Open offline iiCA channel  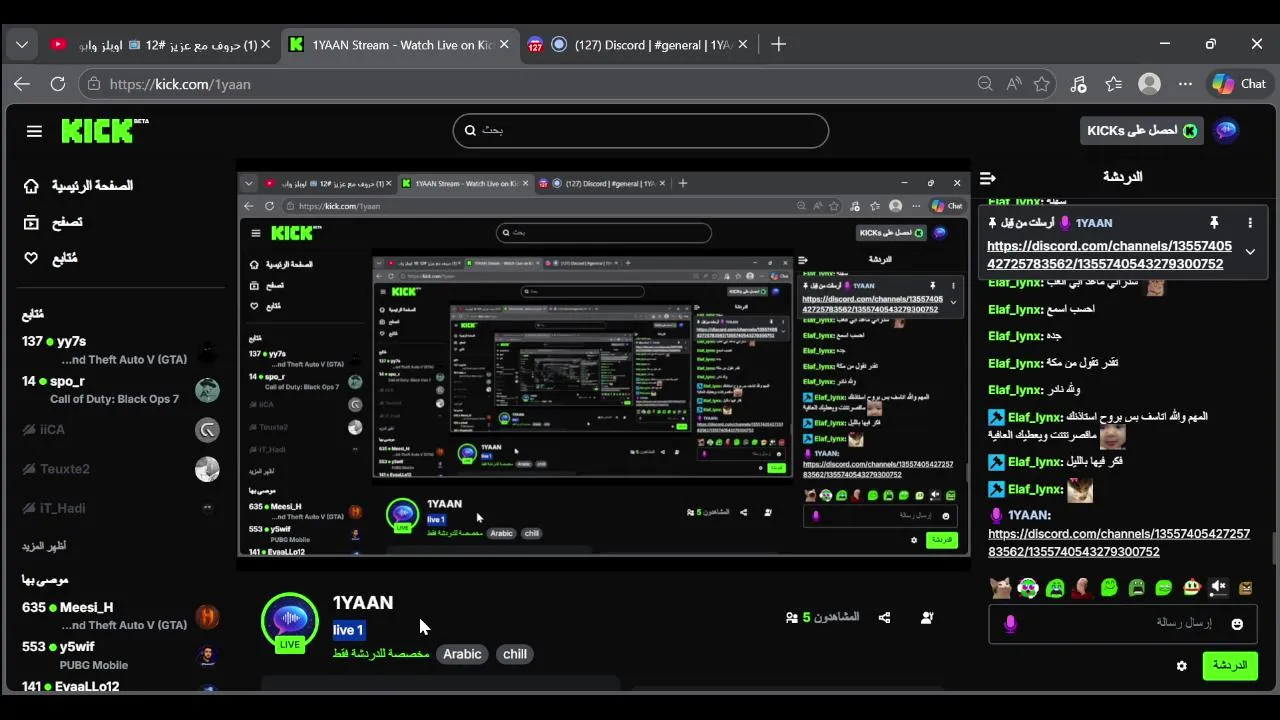click(120, 430)
